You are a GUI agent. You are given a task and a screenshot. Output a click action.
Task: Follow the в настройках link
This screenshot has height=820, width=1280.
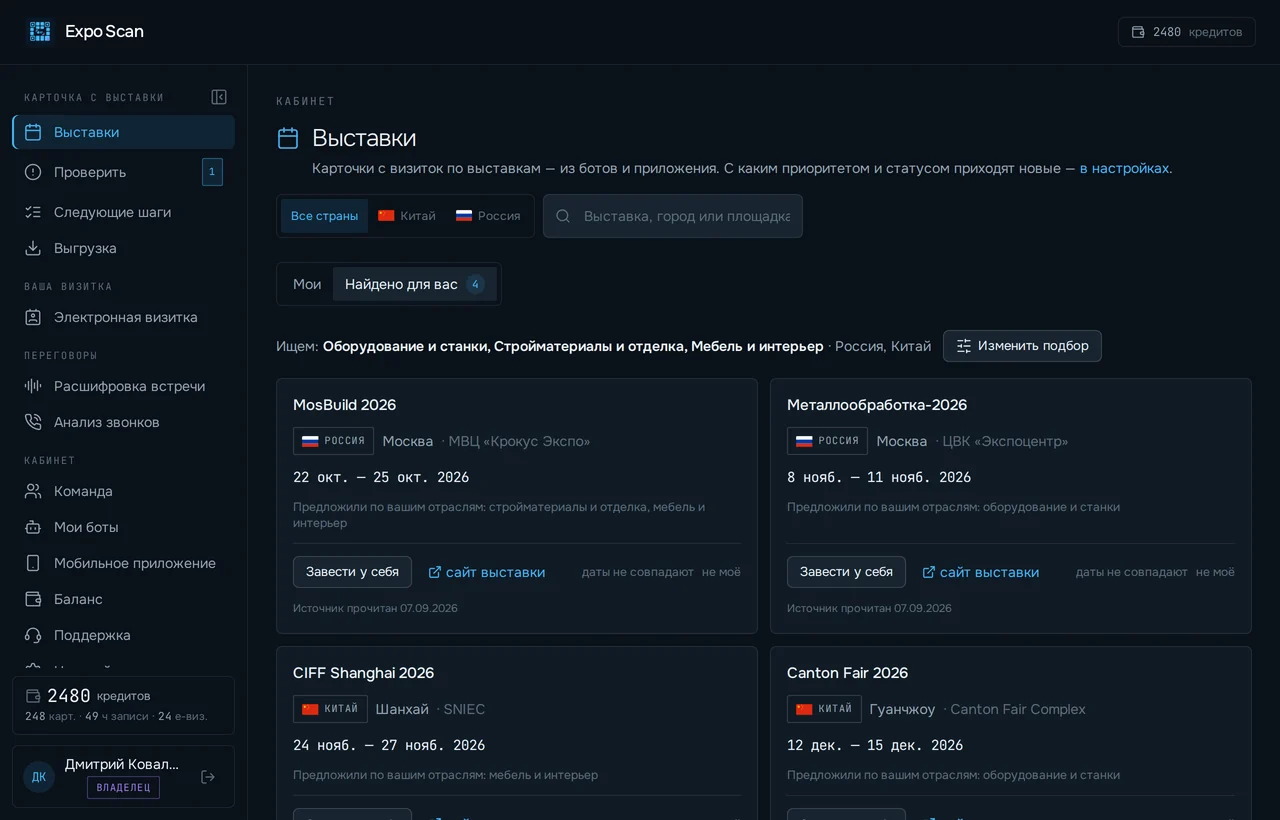[x=1124, y=168]
